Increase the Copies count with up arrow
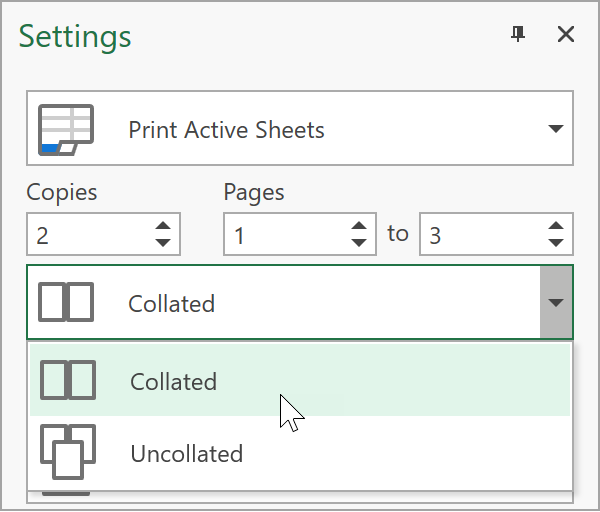This screenshot has height=512, width=600. pyautogui.click(x=163, y=227)
